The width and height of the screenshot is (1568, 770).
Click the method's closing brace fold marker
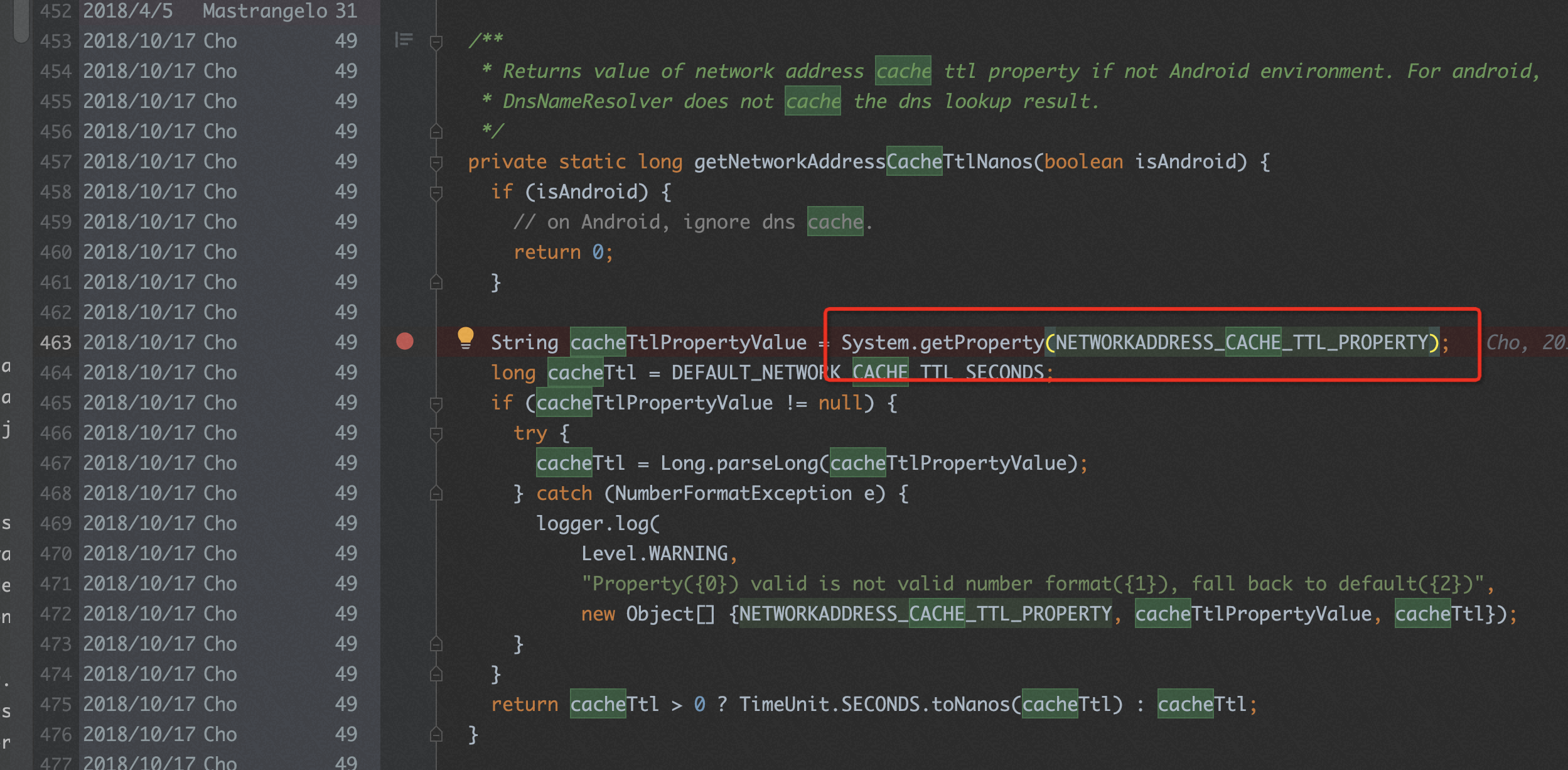[x=436, y=735]
